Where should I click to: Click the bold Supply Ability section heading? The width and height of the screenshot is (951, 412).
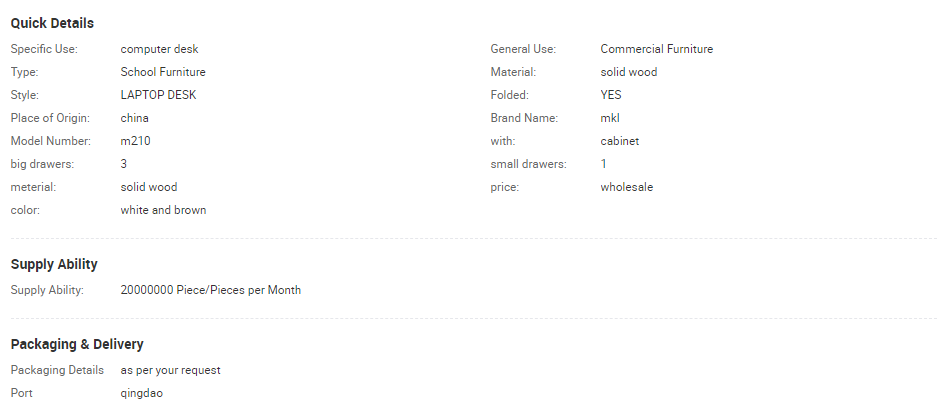pyautogui.click(x=54, y=265)
